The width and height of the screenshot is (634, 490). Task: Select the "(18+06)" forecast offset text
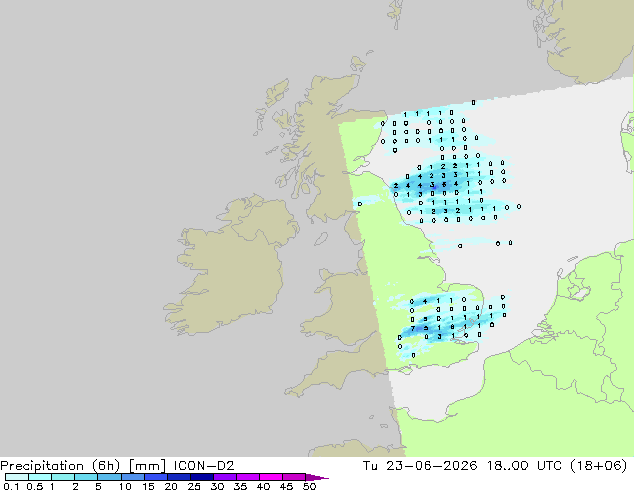pos(599,466)
